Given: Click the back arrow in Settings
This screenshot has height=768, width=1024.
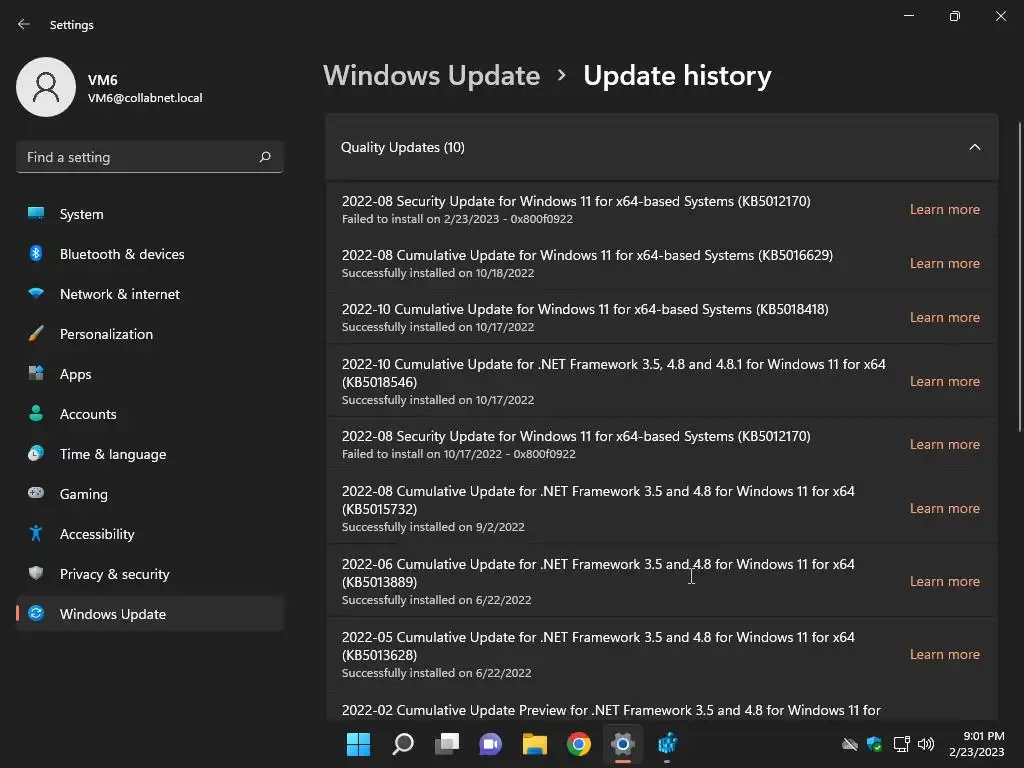Looking at the screenshot, I should point(24,24).
